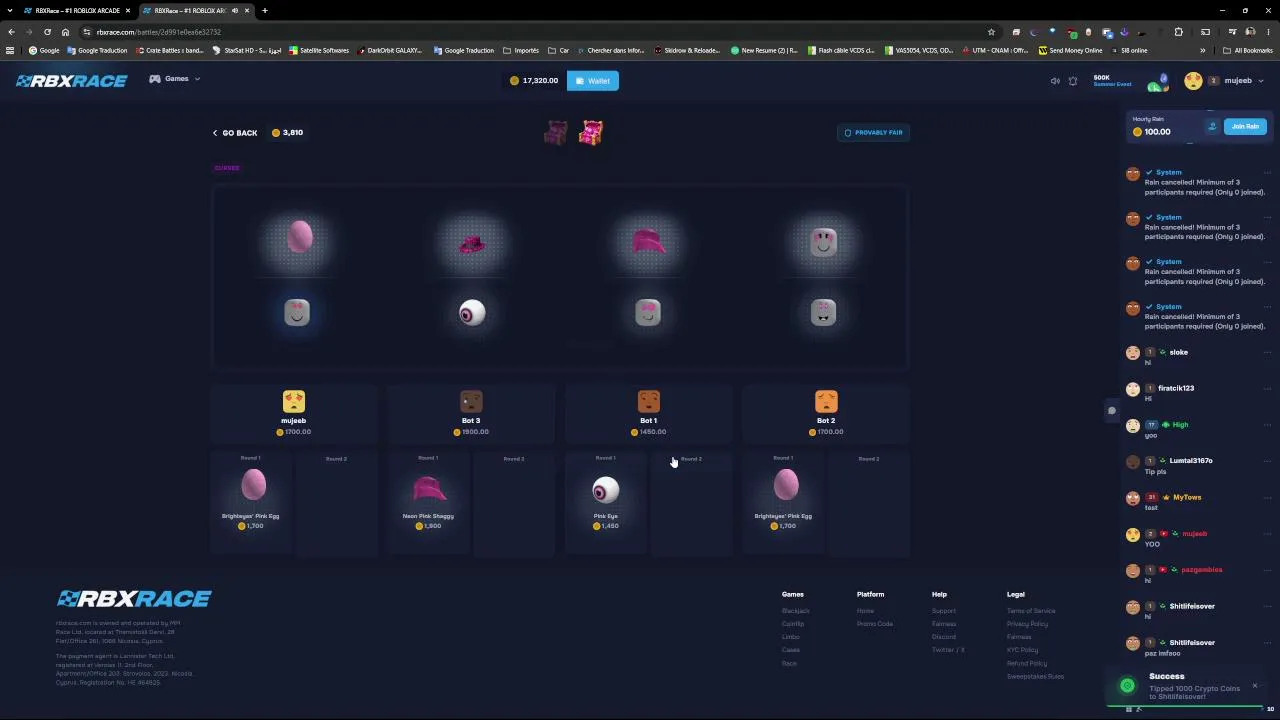Open the Privacy Policy link
The image size is (1280, 720).
1028,624
